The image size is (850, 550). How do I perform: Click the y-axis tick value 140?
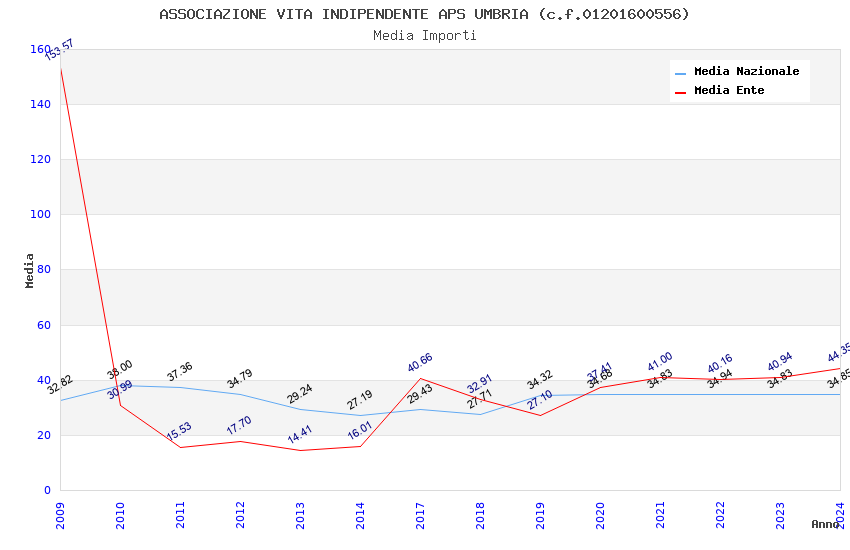(40, 104)
